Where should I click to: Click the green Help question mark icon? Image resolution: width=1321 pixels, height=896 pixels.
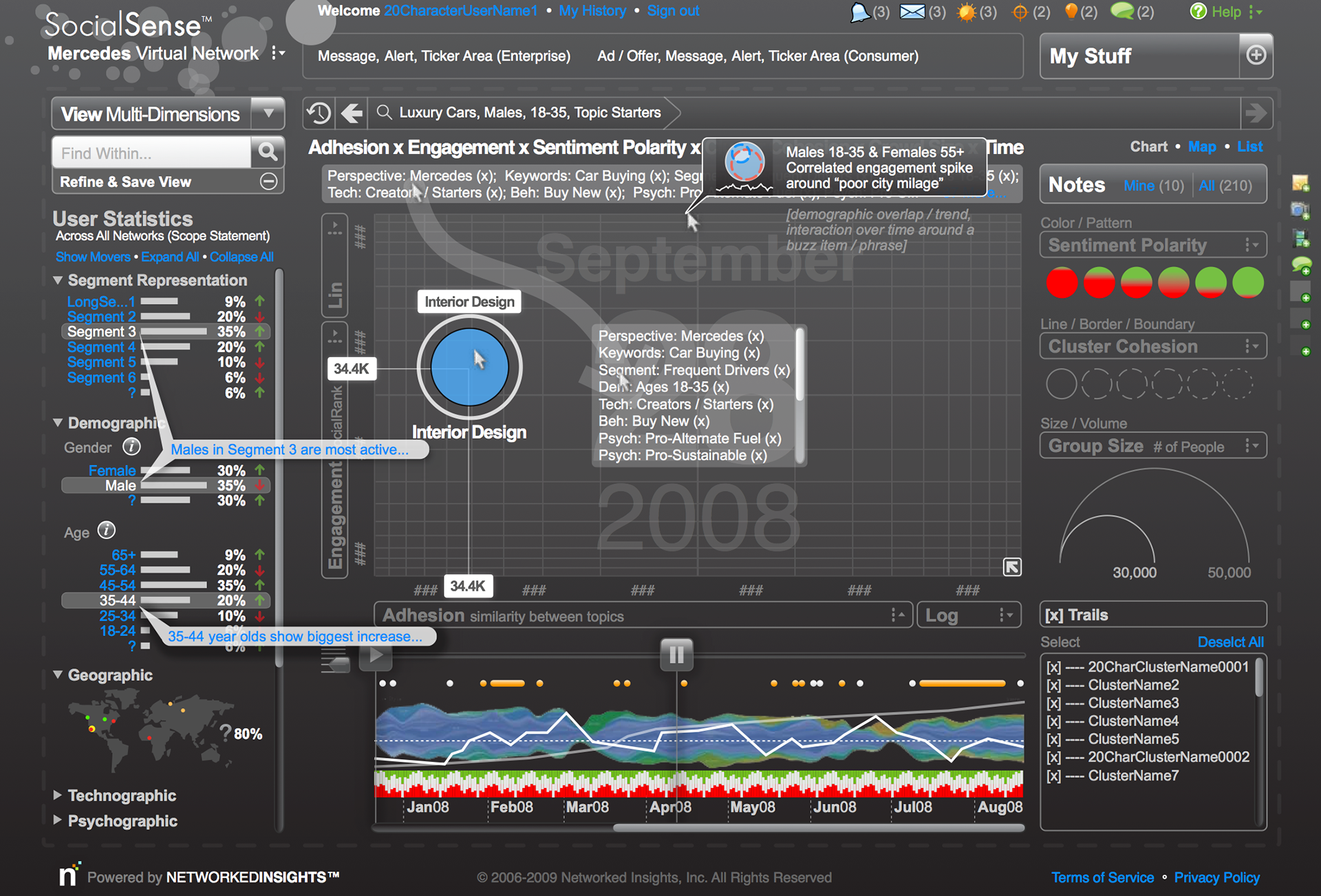1198,12
